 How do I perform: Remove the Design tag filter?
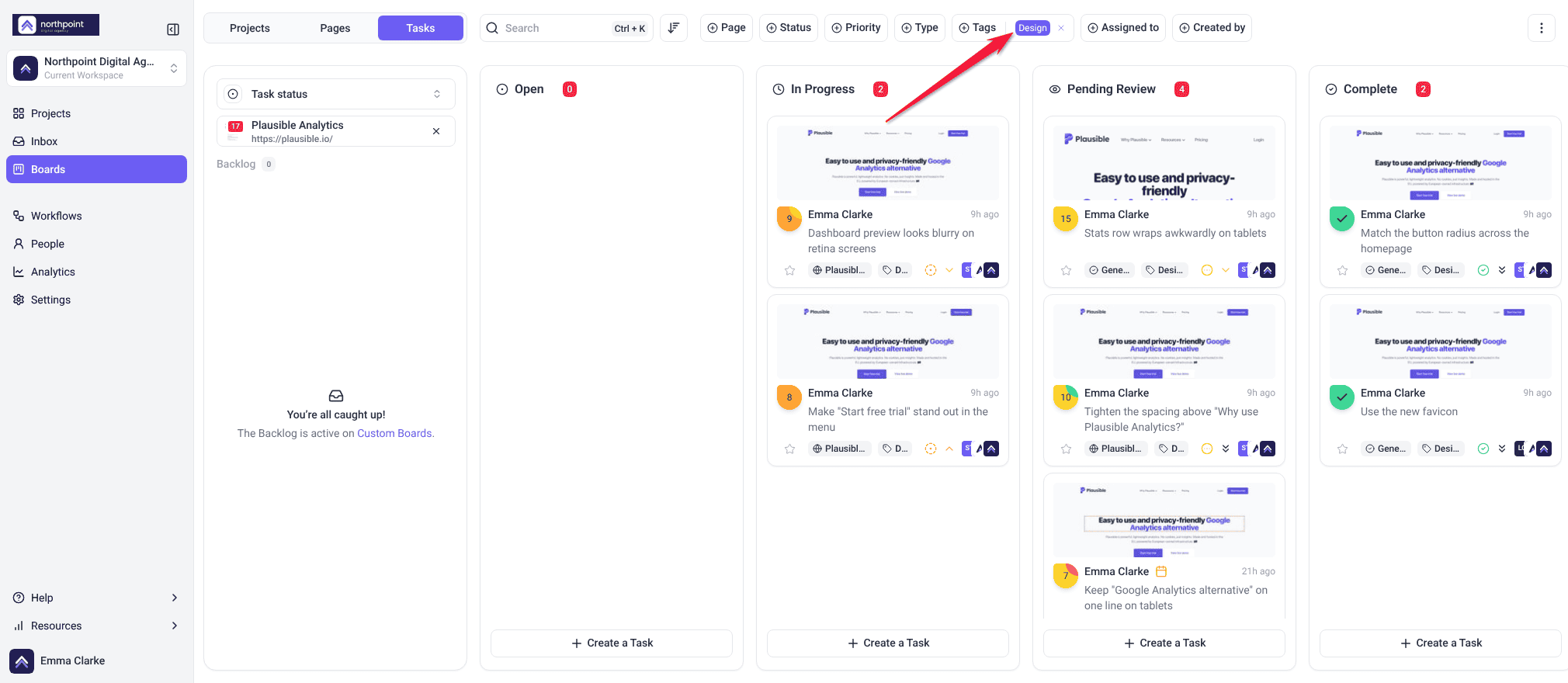(1061, 28)
